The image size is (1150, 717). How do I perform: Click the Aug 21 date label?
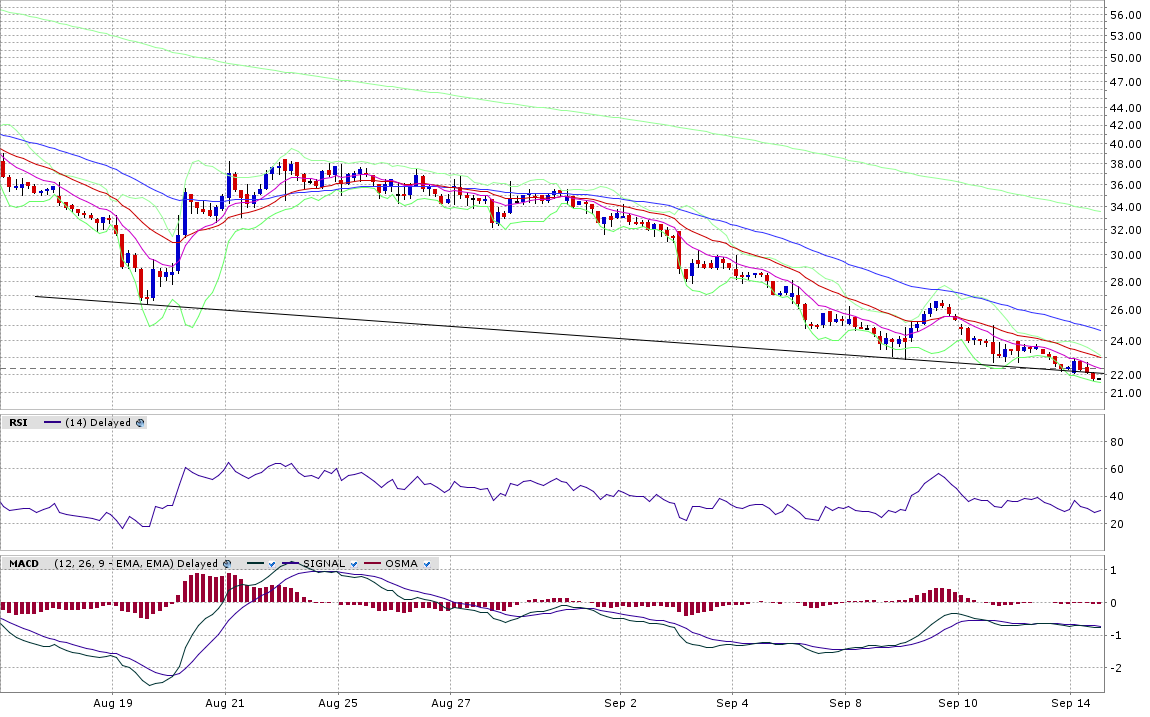click(225, 703)
